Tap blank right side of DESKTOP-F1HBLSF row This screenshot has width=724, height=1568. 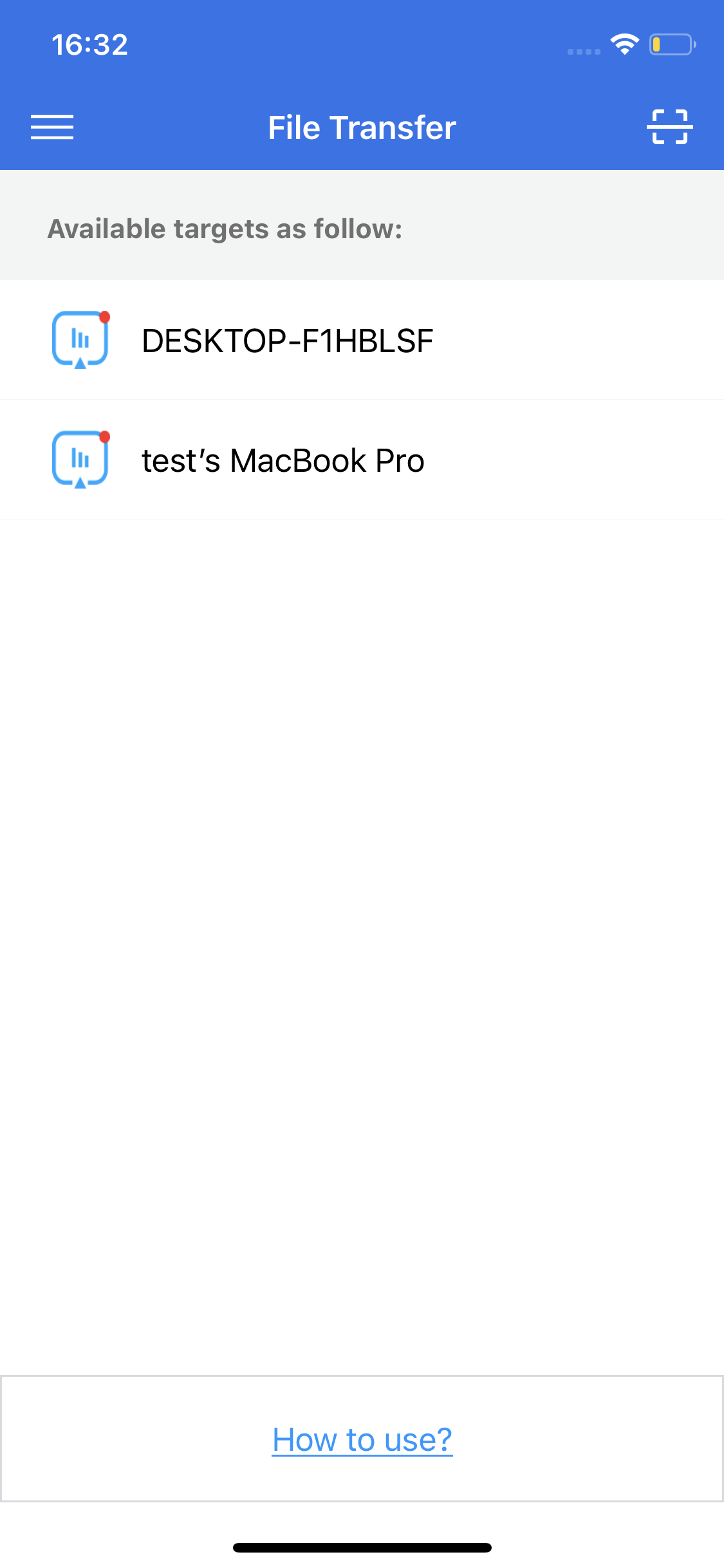coord(579,340)
